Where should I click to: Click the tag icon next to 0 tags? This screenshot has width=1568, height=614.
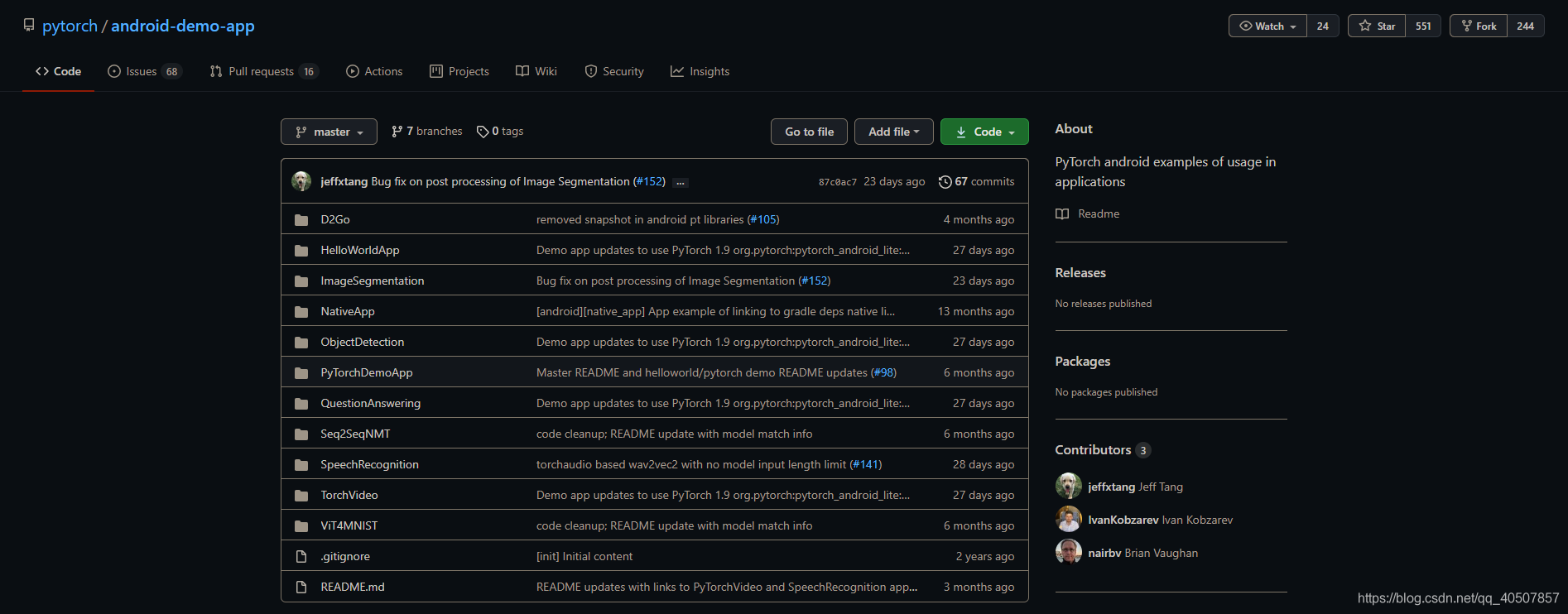click(483, 132)
